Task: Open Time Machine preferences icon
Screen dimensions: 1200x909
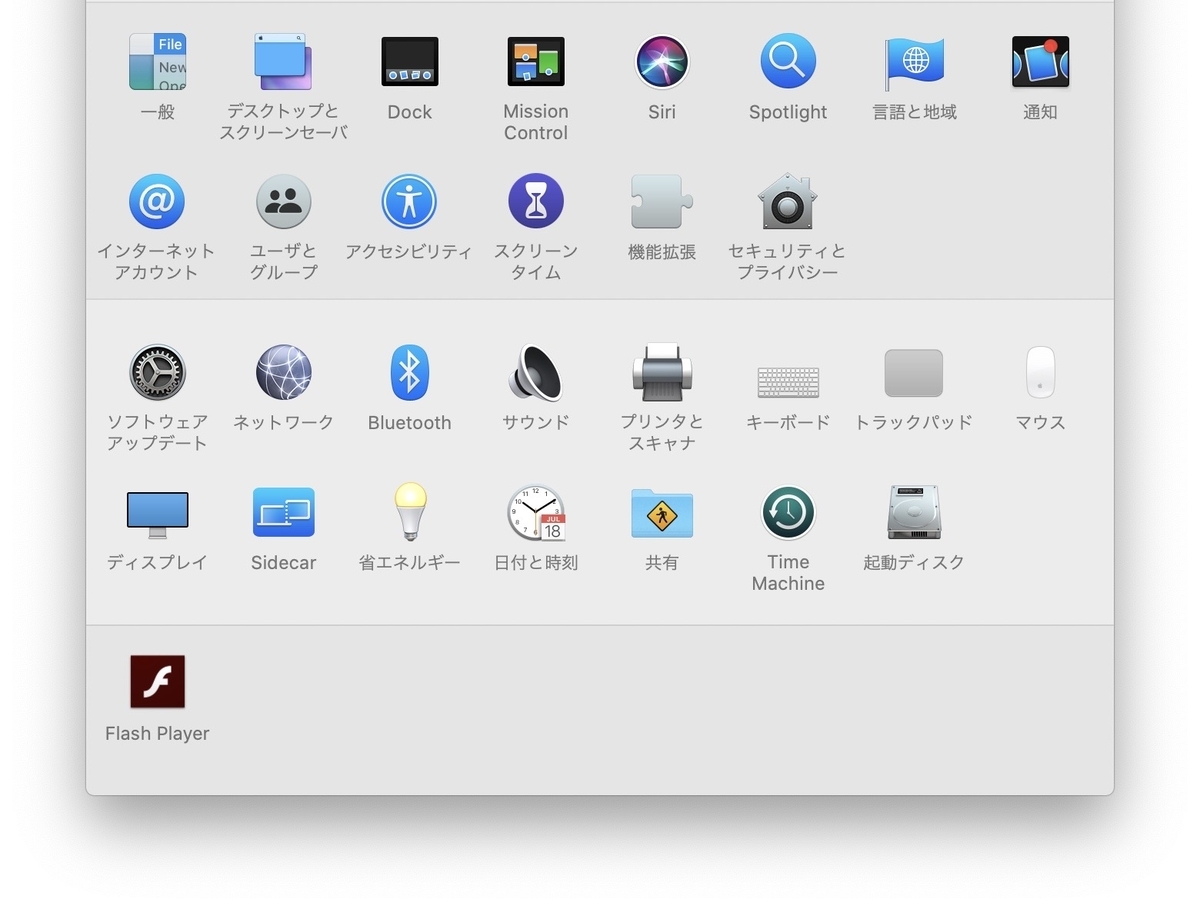Action: click(x=788, y=513)
